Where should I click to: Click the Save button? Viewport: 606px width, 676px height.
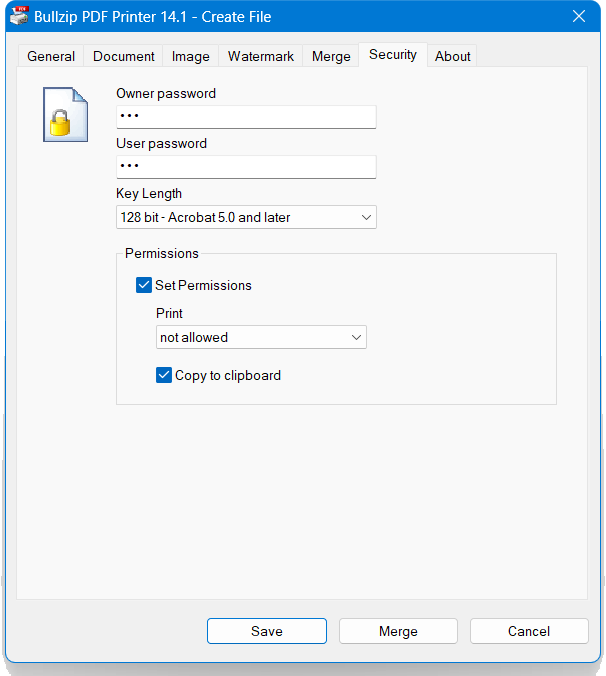point(267,631)
